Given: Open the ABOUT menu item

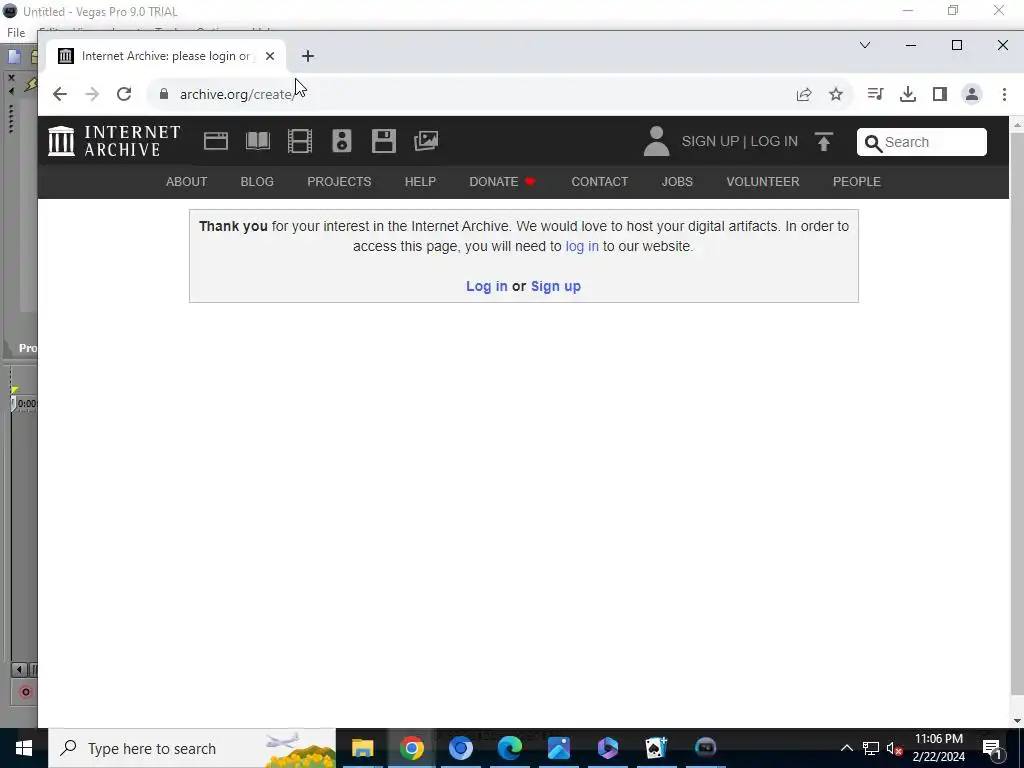Looking at the screenshot, I should (x=186, y=182).
